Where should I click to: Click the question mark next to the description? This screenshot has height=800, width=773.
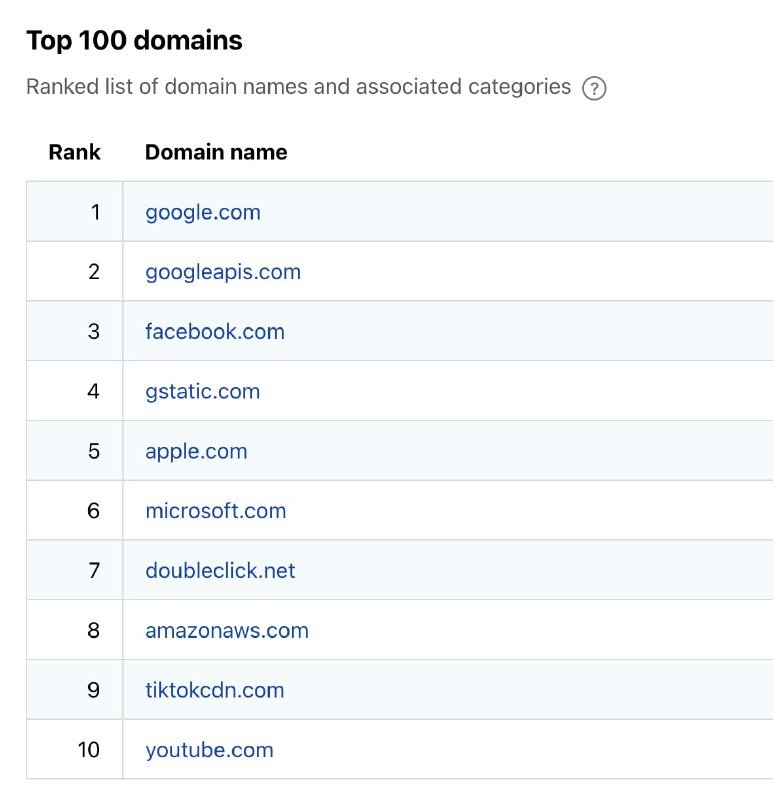pyautogui.click(x=594, y=87)
